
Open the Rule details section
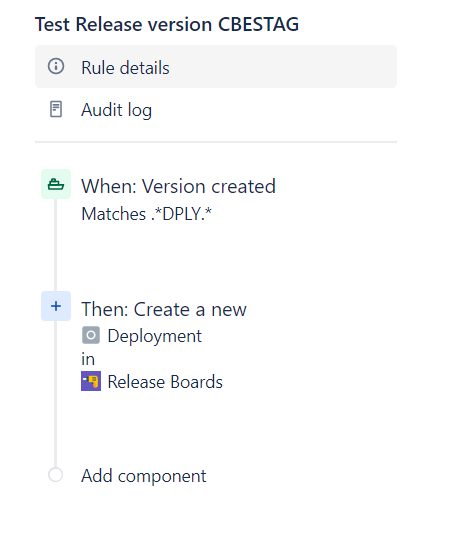tap(216, 67)
